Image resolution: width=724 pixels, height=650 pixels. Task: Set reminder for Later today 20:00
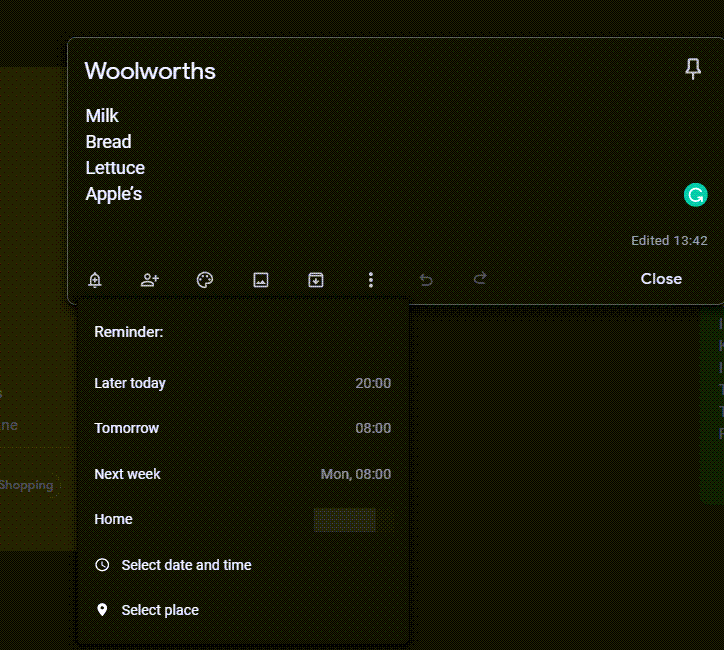pyautogui.click(x=242, y=383)
